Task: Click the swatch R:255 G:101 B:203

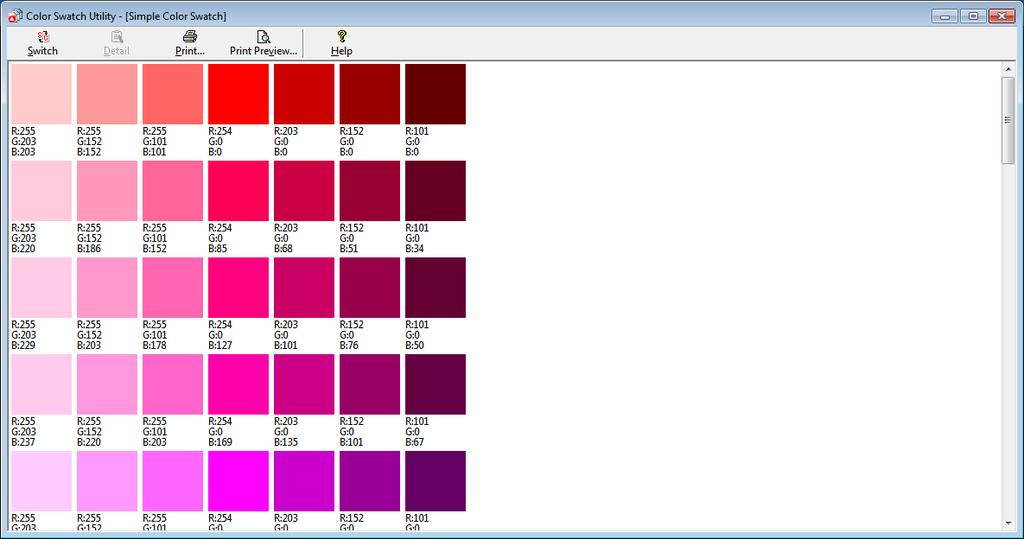Action: tap(172, 384)
